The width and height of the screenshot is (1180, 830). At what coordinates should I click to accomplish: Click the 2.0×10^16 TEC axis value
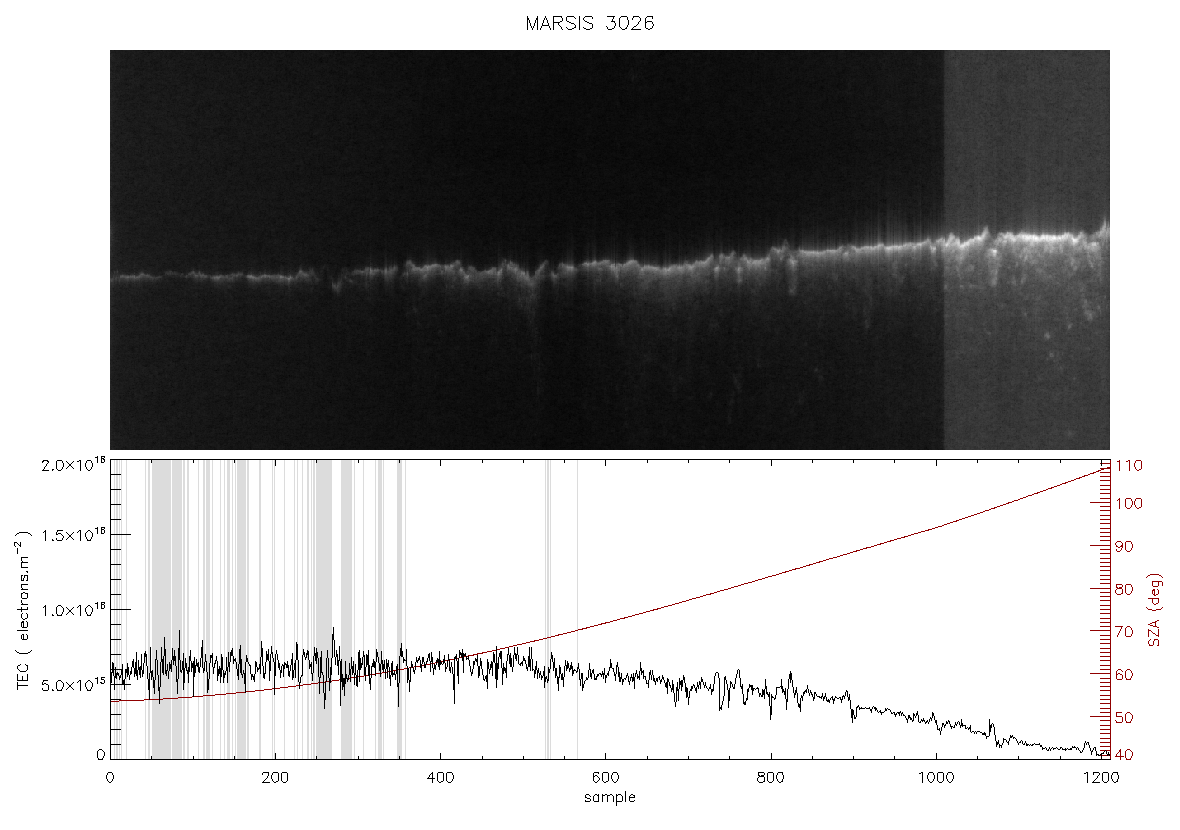pyautogui.click(x=74, y=465)
